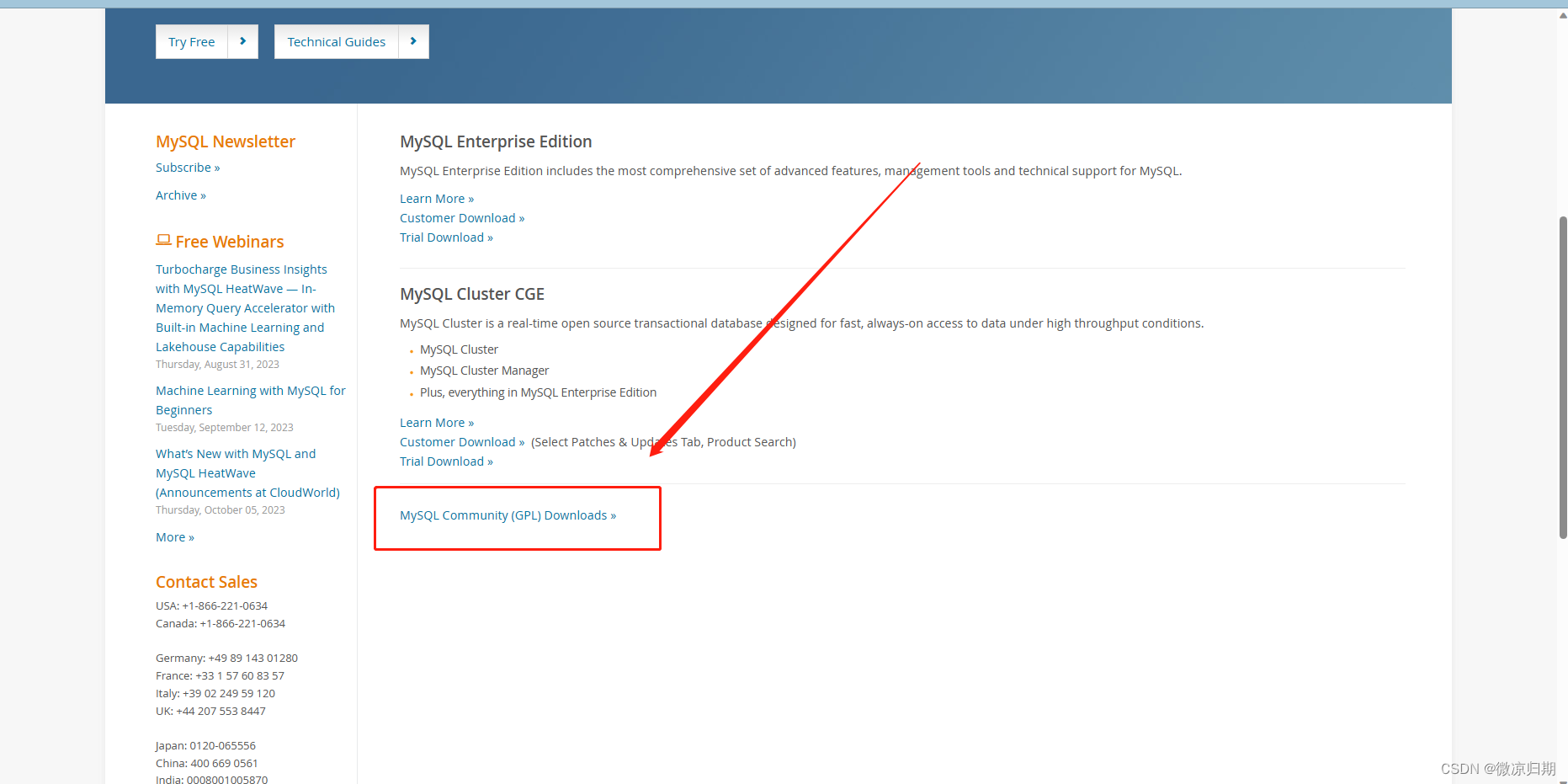Click the arrow icon beside Technical Guides
Screen dimensions: 1568x784
(x=413, y=41)
